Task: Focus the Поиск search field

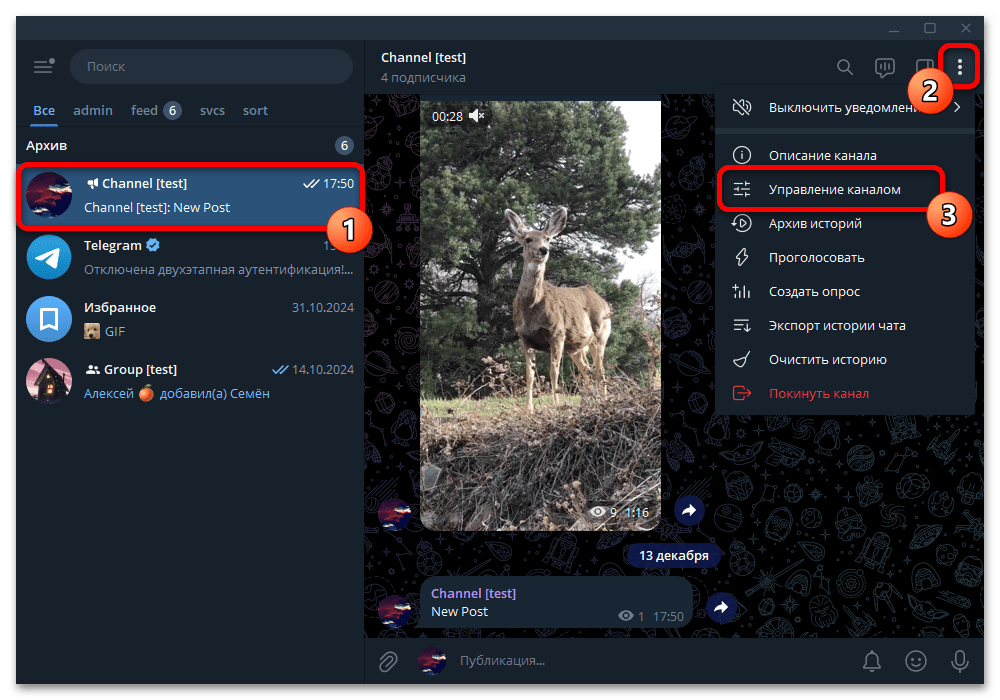Action: 211,66
